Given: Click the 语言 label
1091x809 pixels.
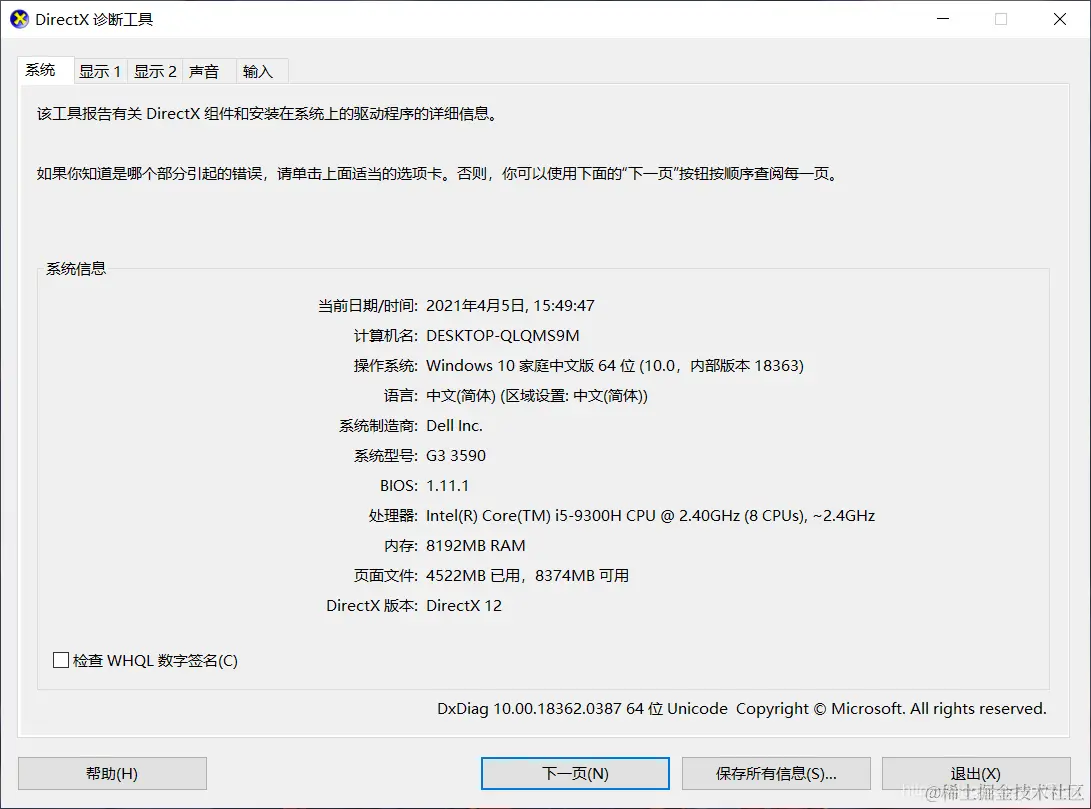Looking at the screenshot, I should pos(401,395).
